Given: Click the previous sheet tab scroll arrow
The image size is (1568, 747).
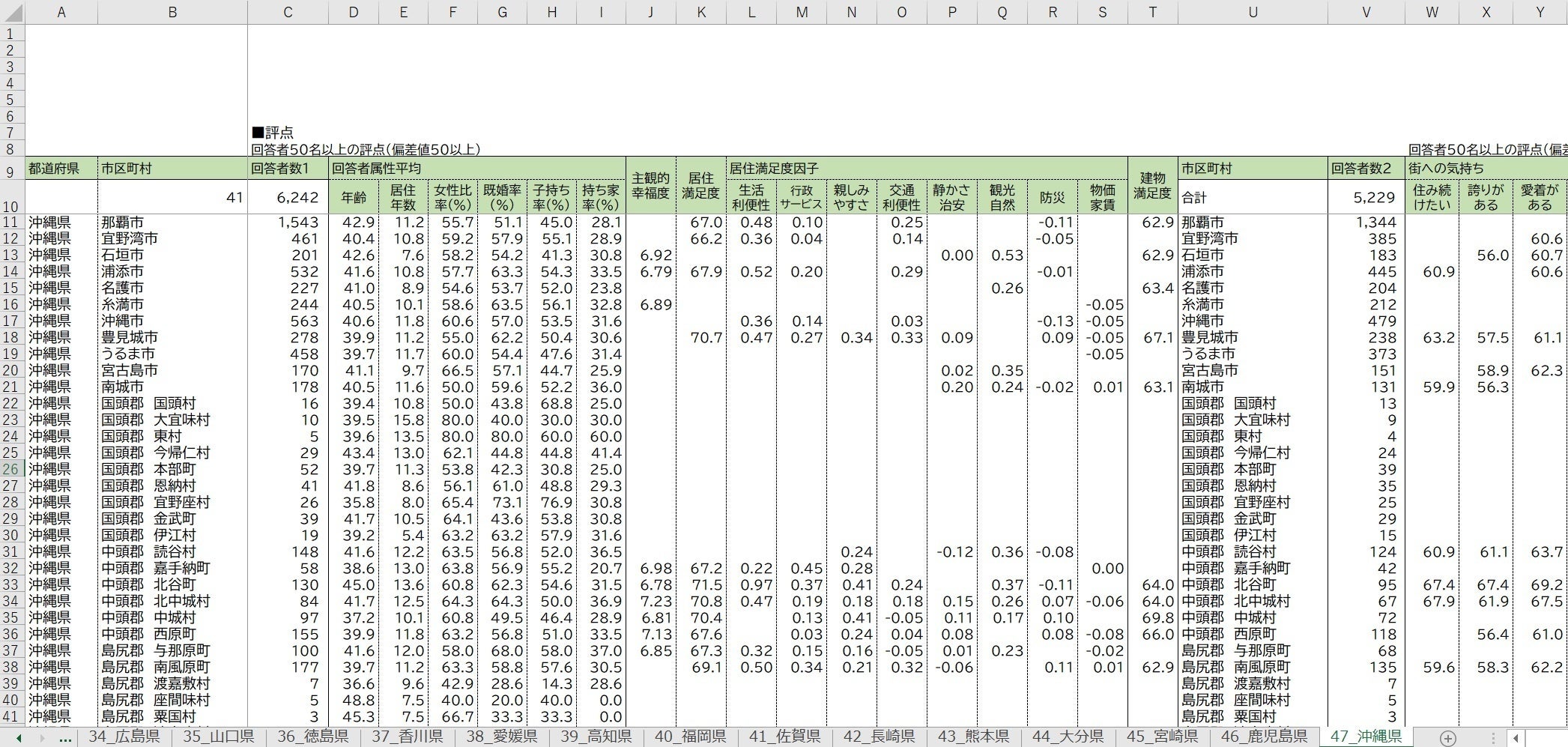Looking at the screenshot, I should (19, 738).
